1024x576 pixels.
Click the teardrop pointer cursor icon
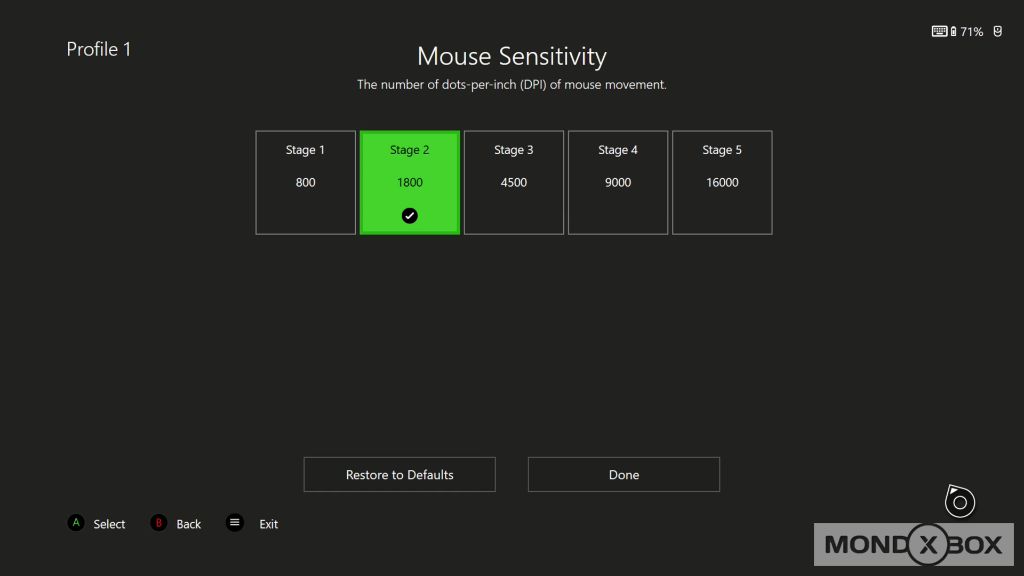pos(959,500)
